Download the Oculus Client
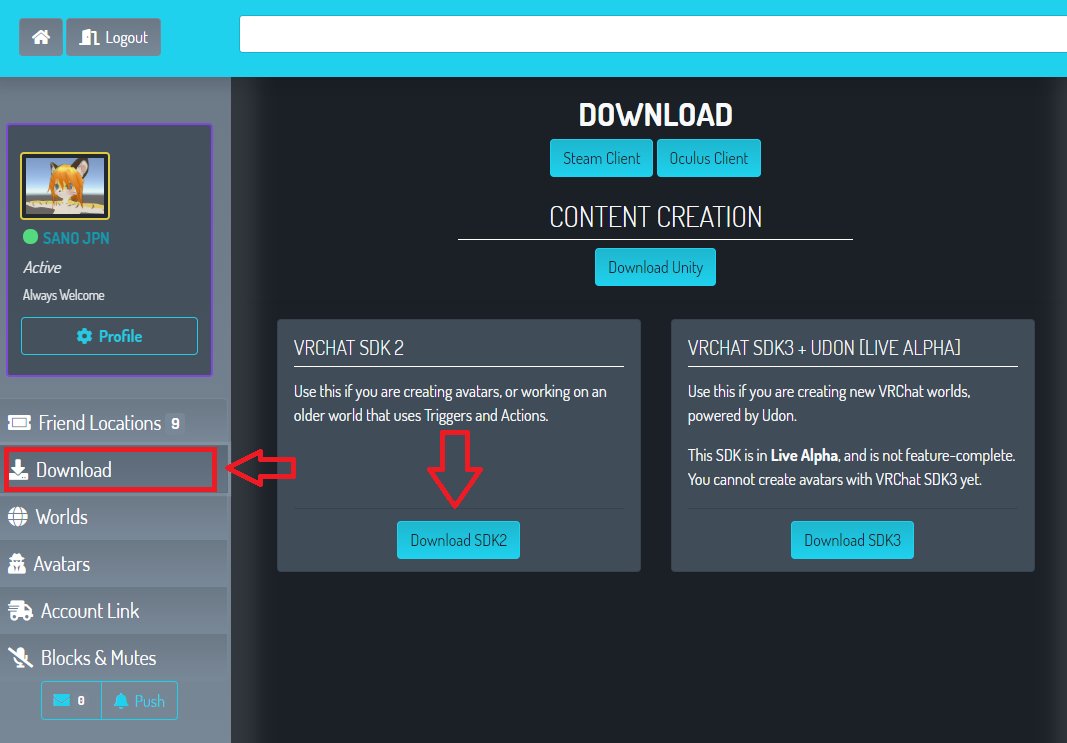Viewport: 1067px width, 743px height. coord(708,158)
